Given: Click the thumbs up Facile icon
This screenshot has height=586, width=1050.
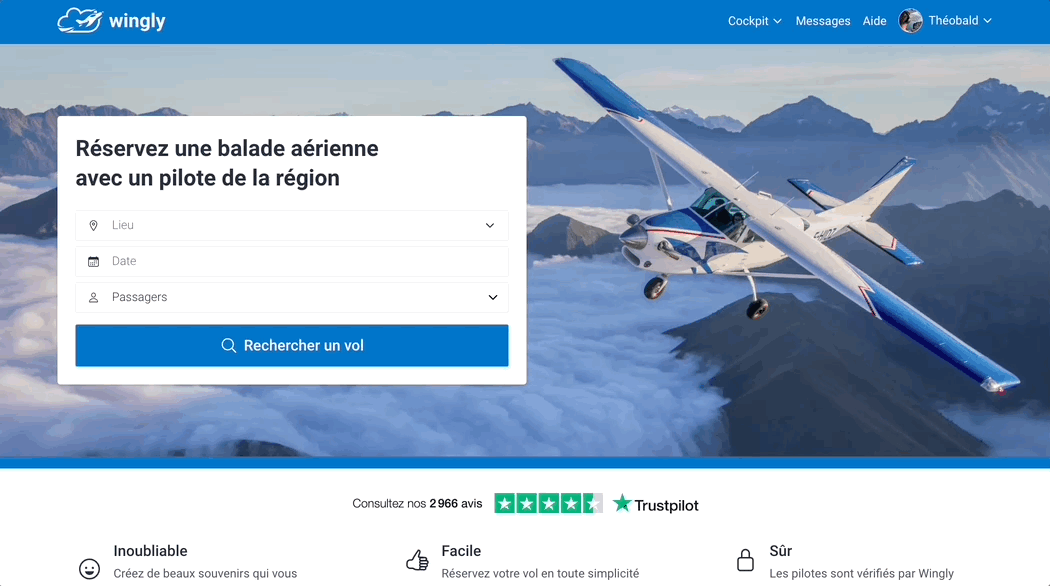Looking at the screenshot, I should pyautogui.click(x=417, y=560).
